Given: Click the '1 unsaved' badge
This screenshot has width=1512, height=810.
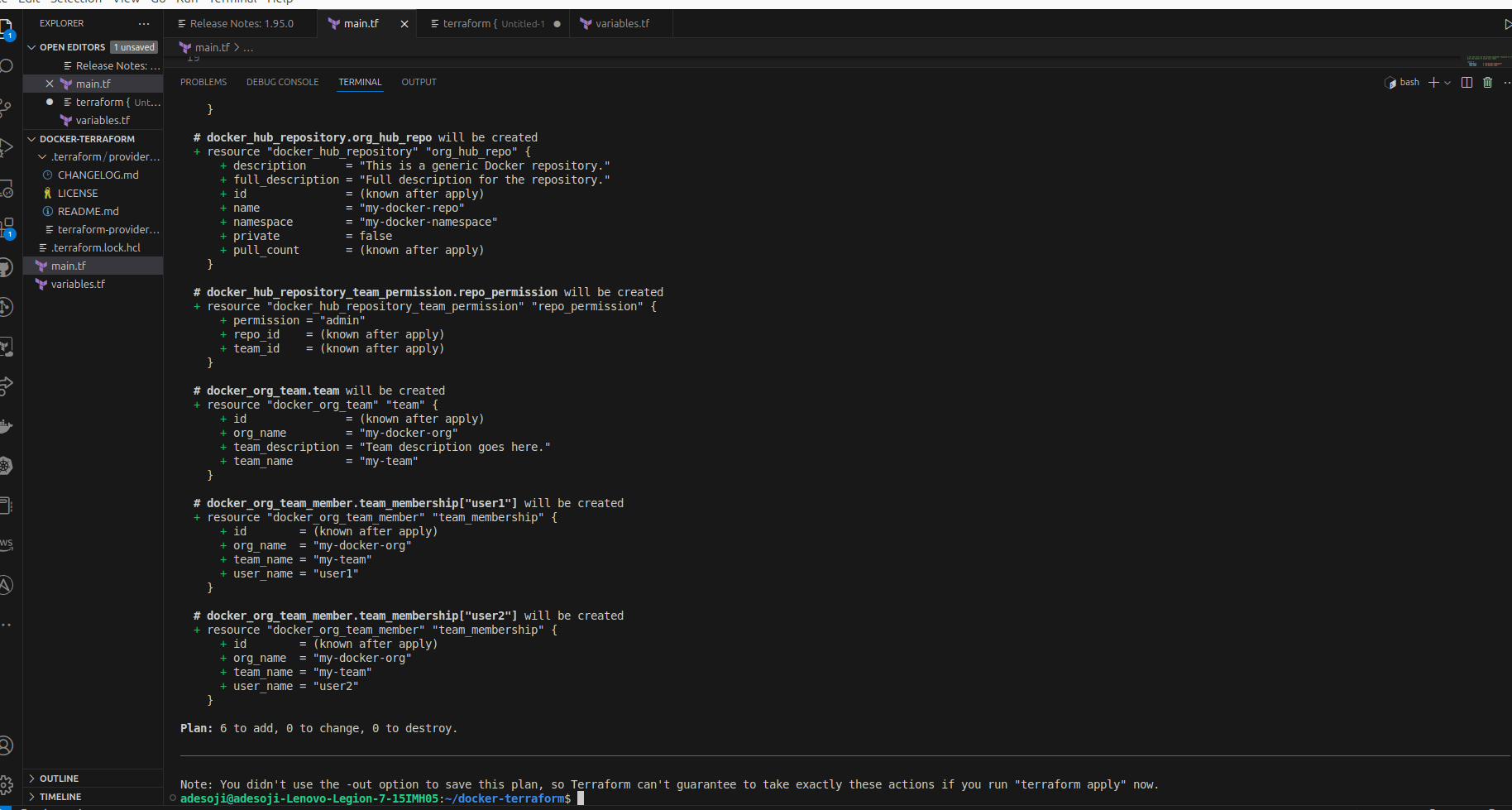Looking at the screenshot, I should [134, 47].
